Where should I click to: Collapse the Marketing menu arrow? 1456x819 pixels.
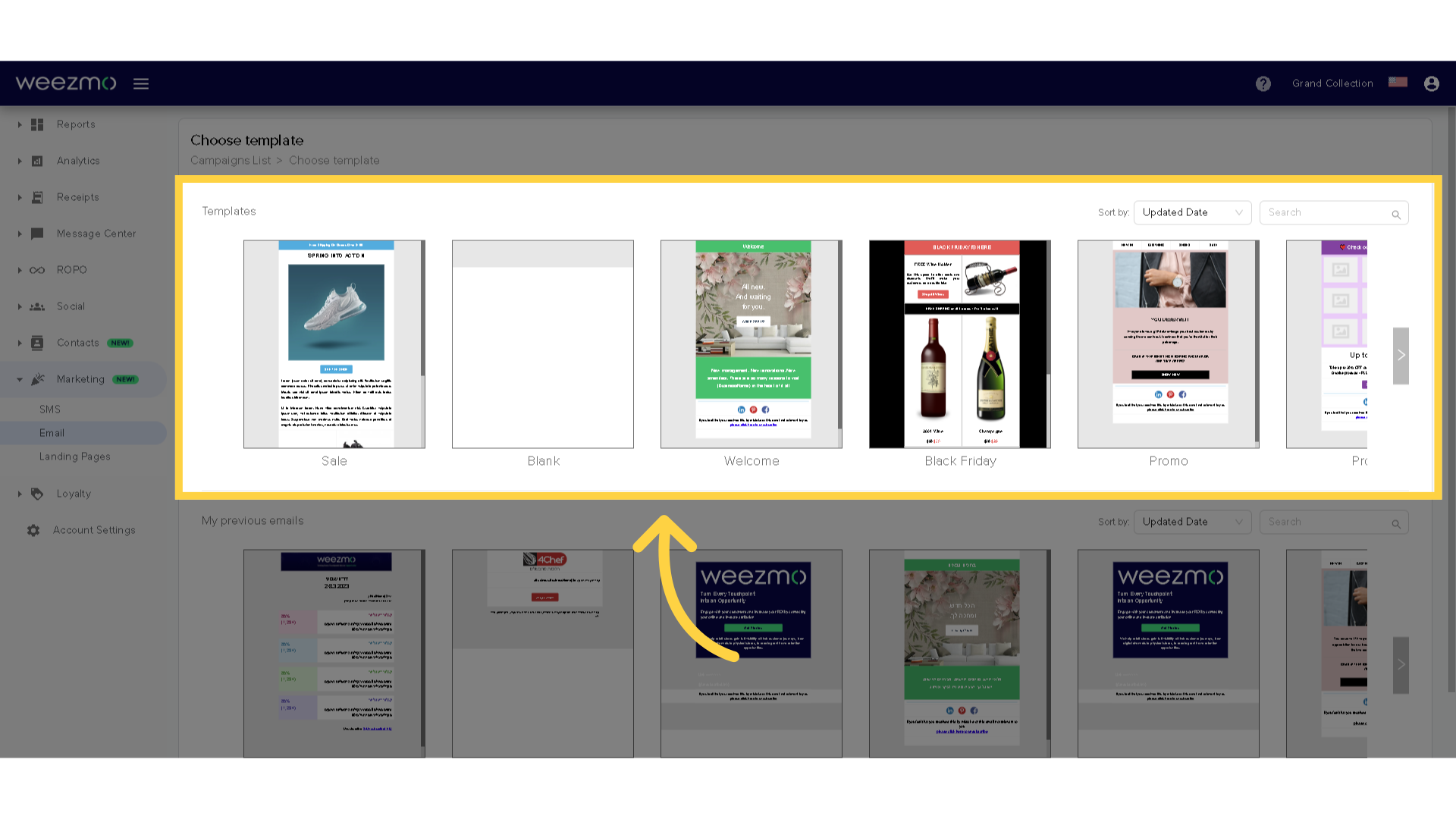click(x=20, y=379)
